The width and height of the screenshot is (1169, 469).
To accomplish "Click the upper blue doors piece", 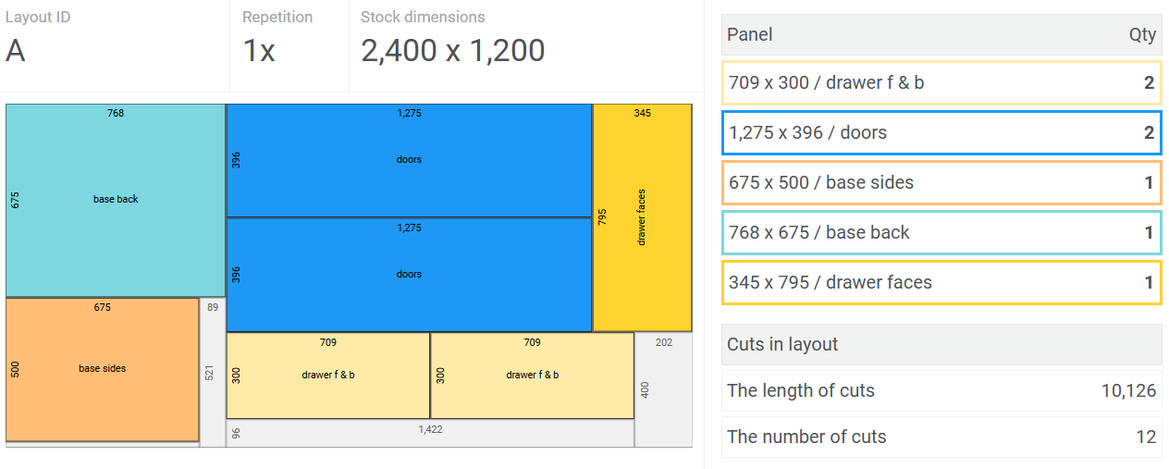I will point(409,160).
